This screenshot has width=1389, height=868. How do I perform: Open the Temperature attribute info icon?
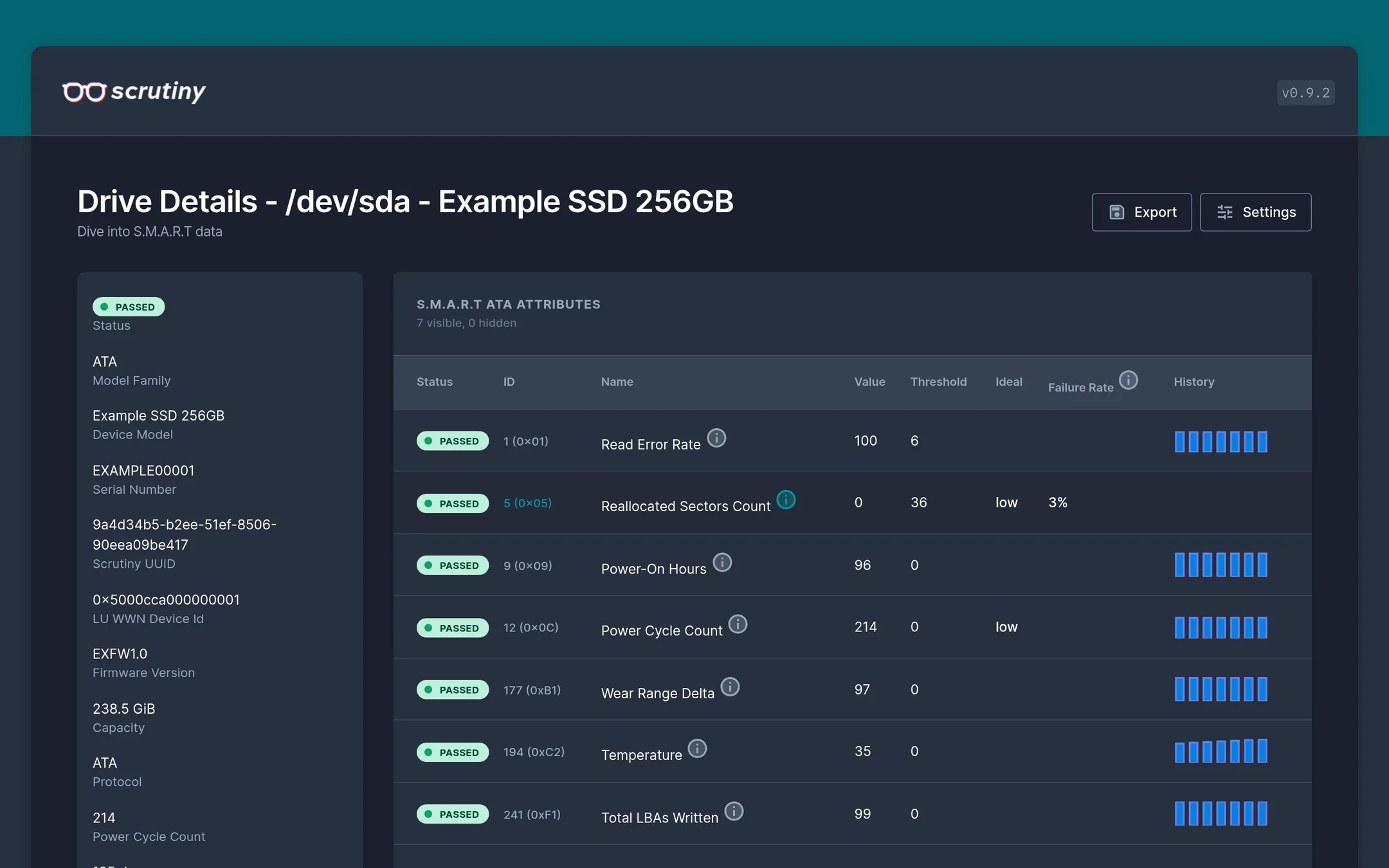click(697, 748)
